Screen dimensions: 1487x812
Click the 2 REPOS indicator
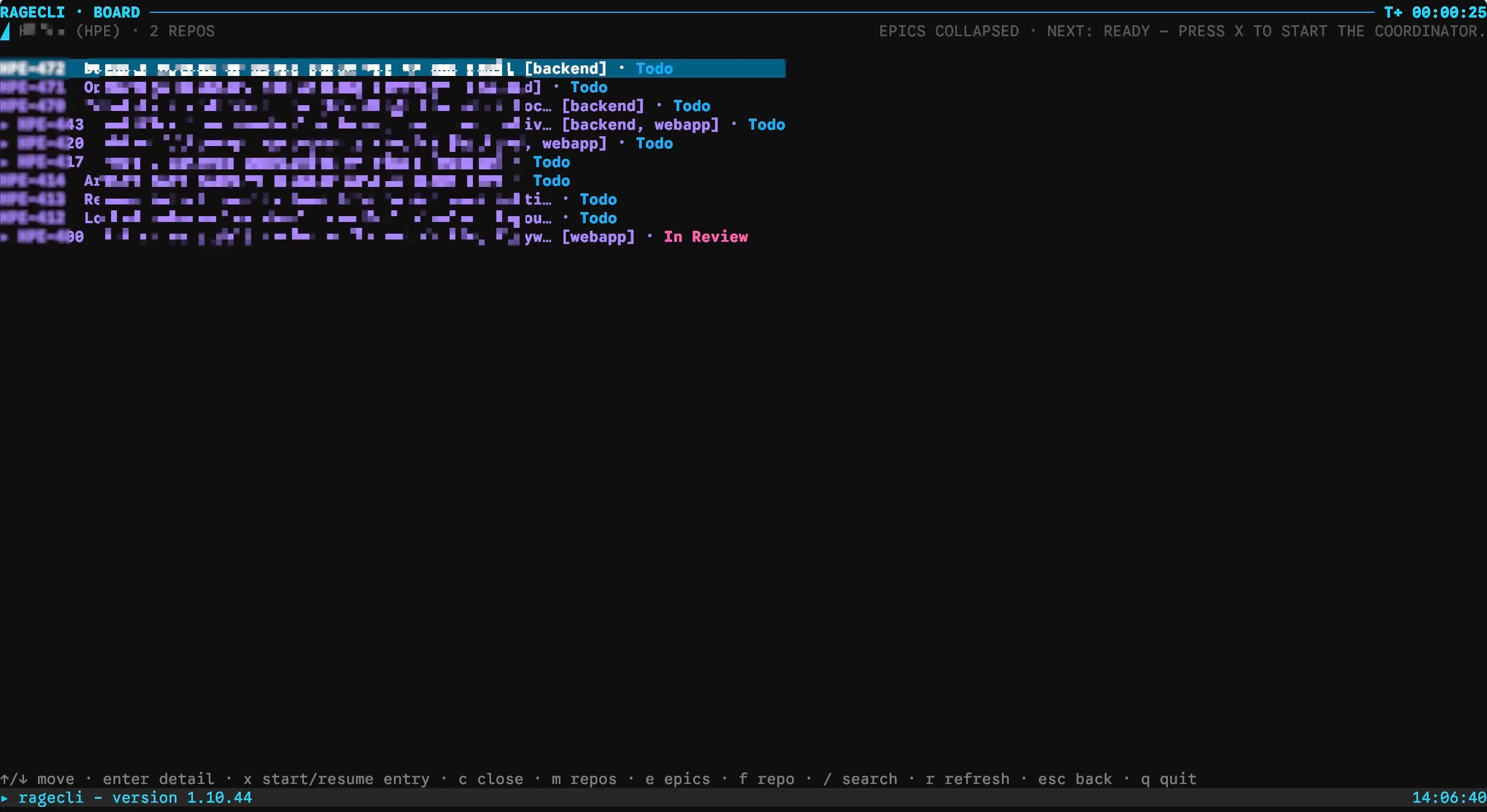(182, 31)
